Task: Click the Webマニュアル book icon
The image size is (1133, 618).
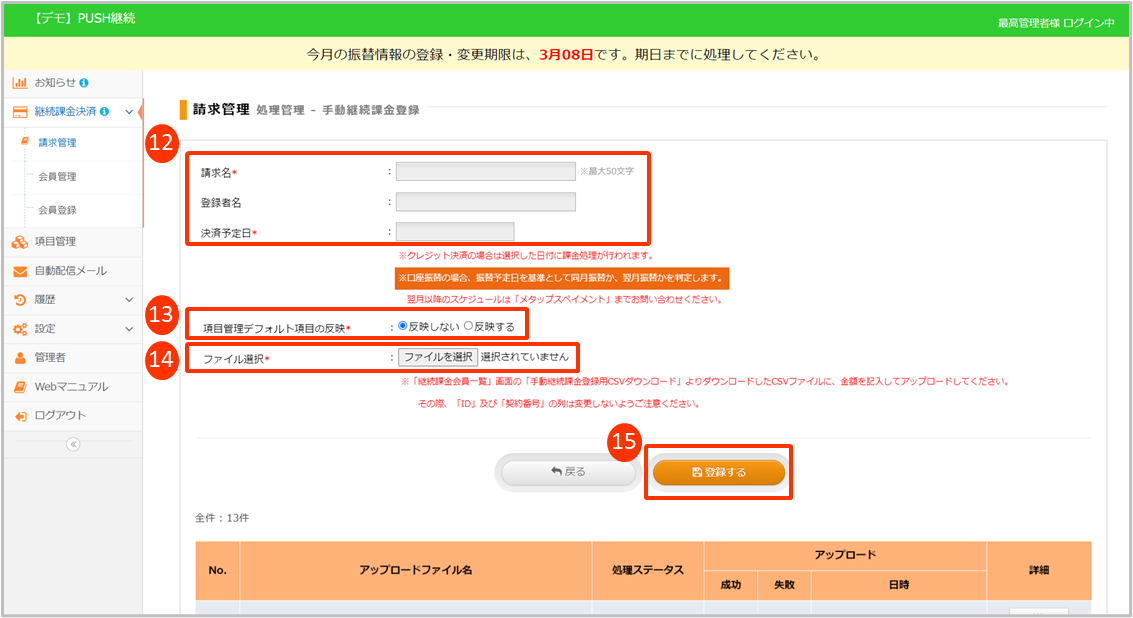Action: point(20,386)
